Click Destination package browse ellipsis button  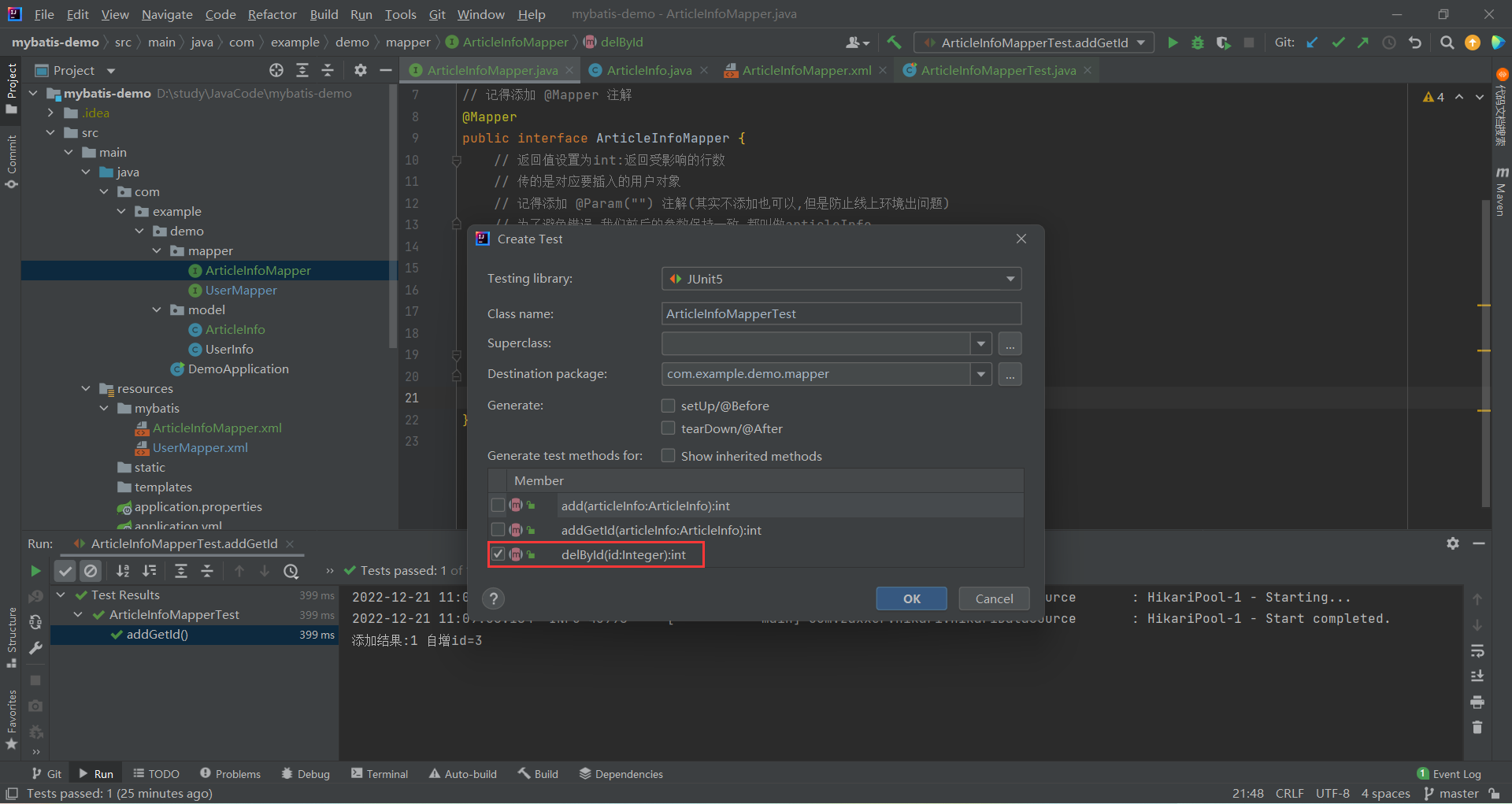point(1010,374)
